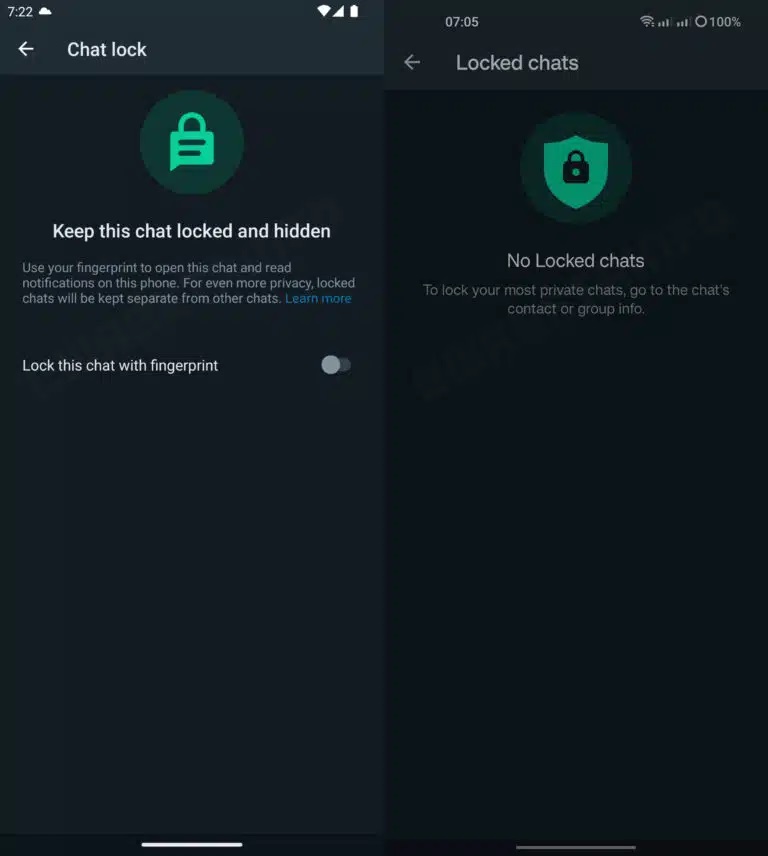Viewport: 768px width, 856px height.
Task: Tap the cloud icon in left status bar
Action: (x=45, y=11)
